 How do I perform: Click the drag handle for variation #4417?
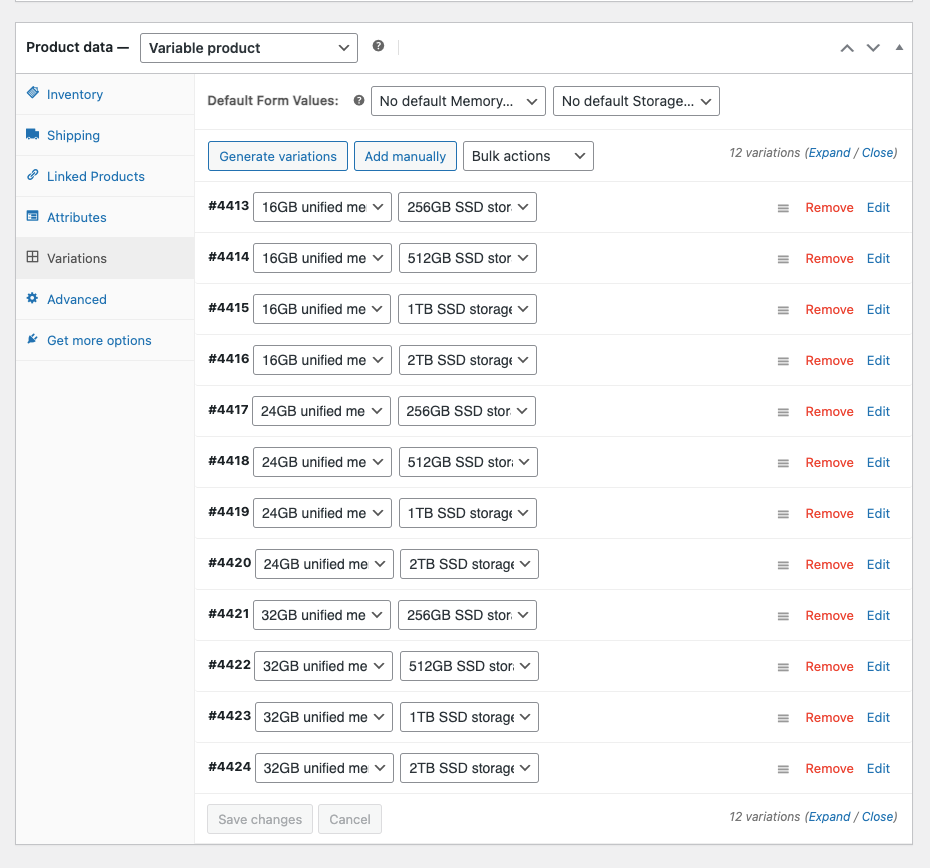tap(783, 412)
